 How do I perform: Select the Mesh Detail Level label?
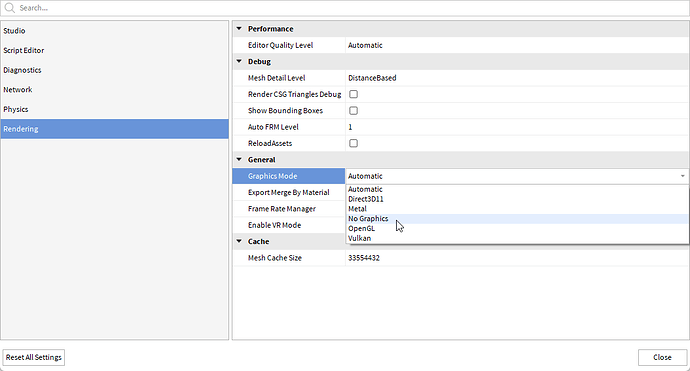(x=276, y=78)
